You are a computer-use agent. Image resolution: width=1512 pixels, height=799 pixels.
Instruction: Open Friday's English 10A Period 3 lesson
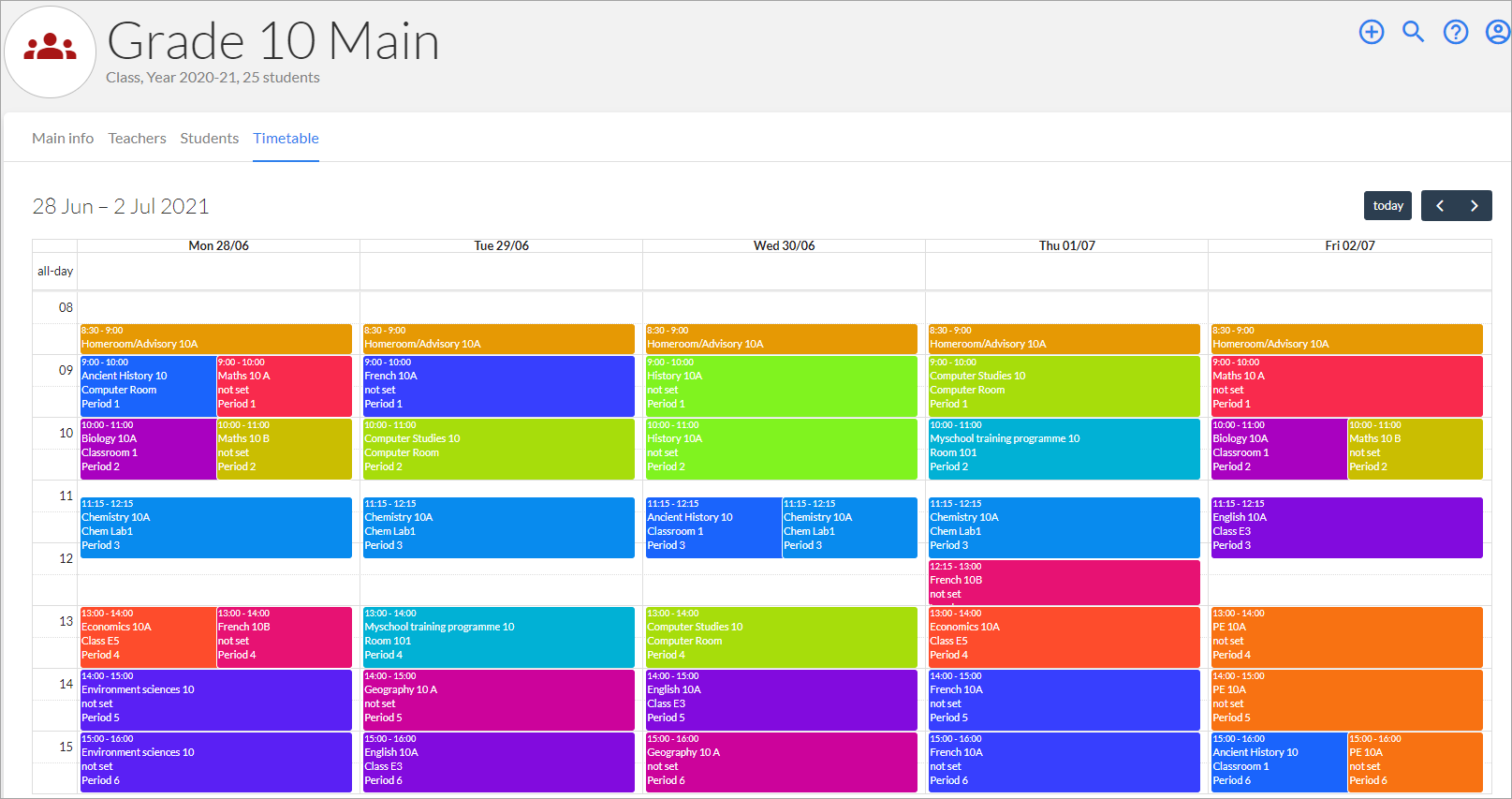point(1346,527)
